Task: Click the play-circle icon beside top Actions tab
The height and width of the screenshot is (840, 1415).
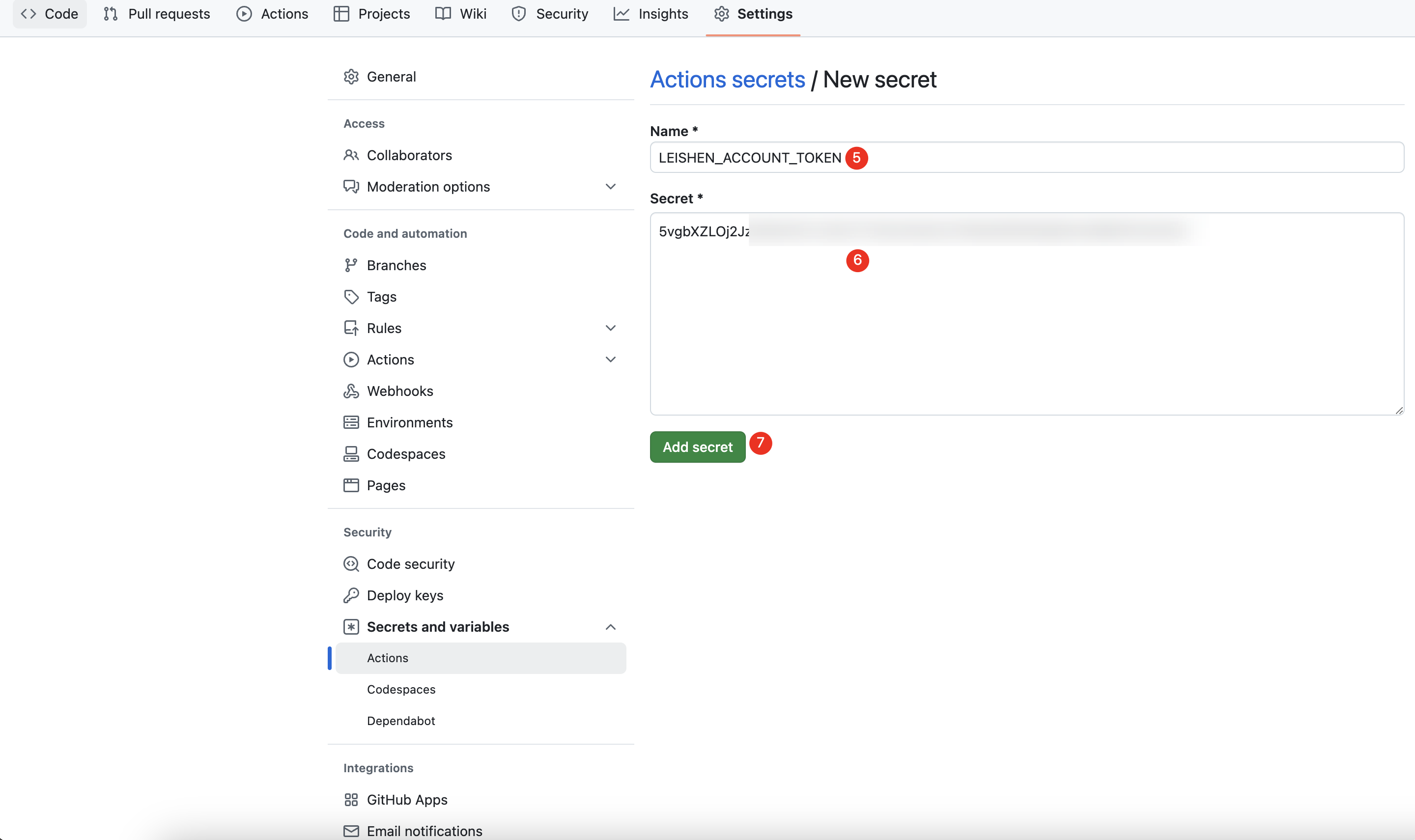Action: tap(244, 14)
